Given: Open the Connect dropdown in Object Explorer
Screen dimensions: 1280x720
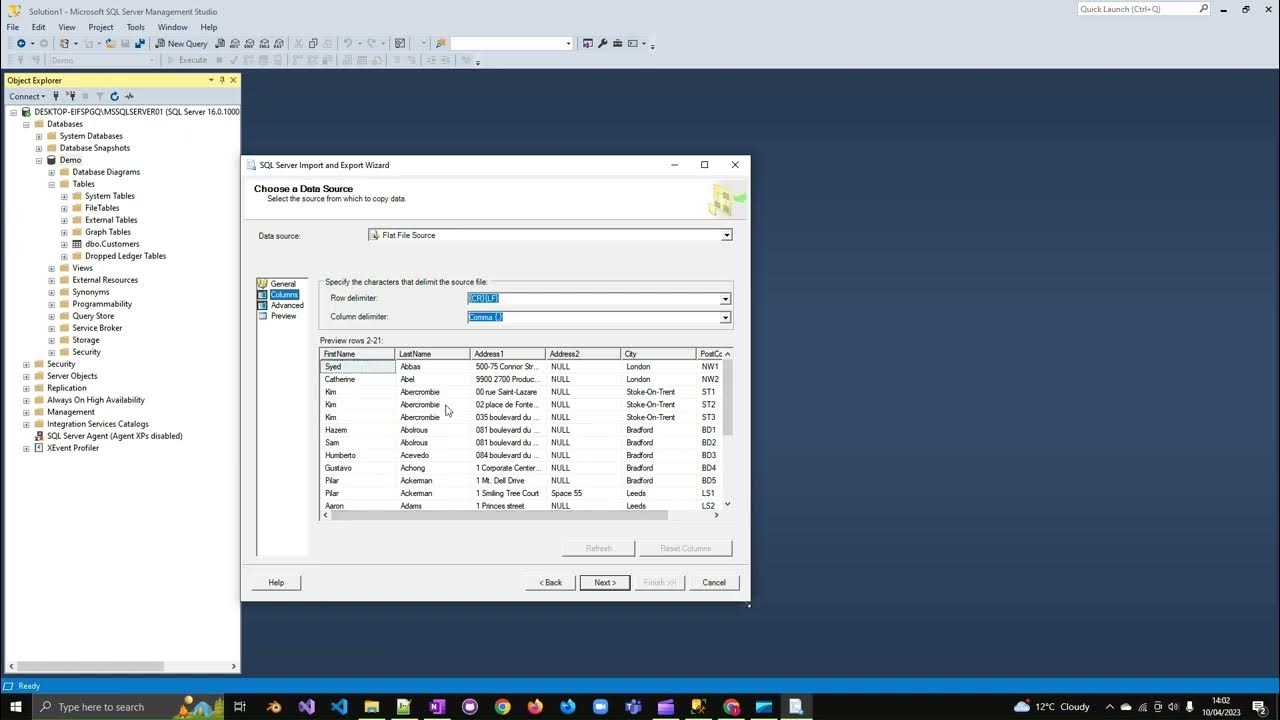Looking at the screenshot, I should [x=28, y=96].
